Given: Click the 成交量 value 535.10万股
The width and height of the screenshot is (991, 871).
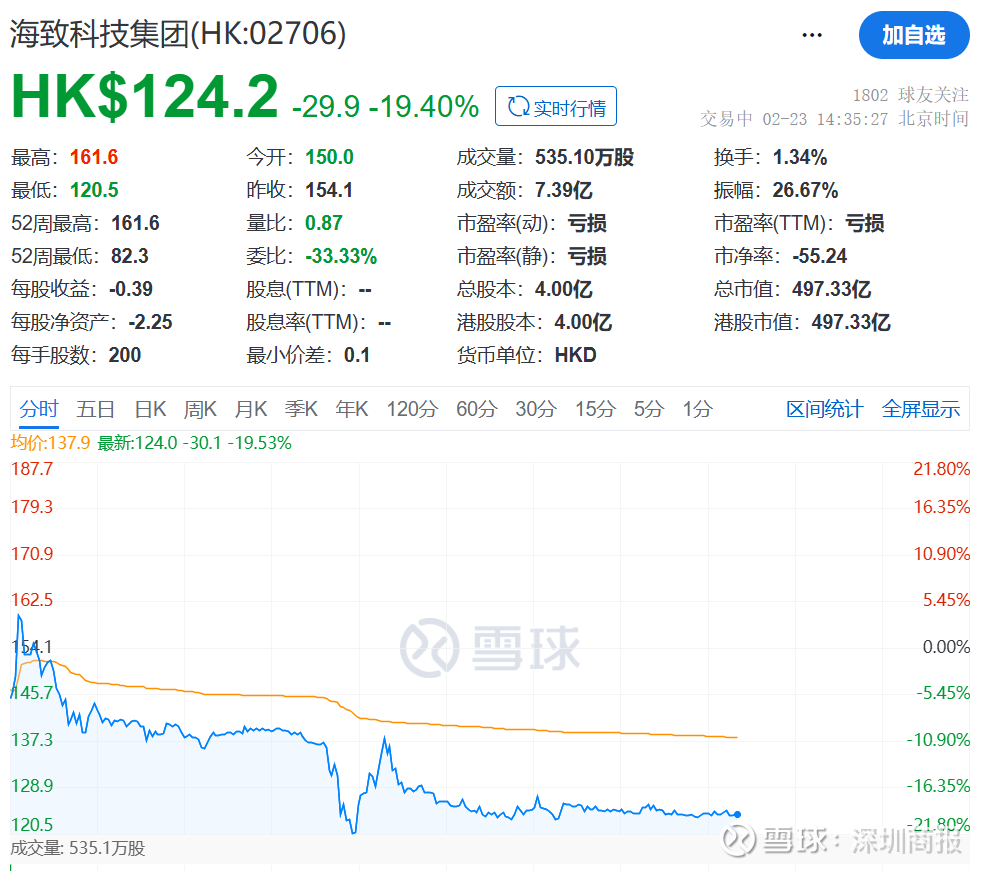Looking at the screenshot, I should click(x=585, y=157).
